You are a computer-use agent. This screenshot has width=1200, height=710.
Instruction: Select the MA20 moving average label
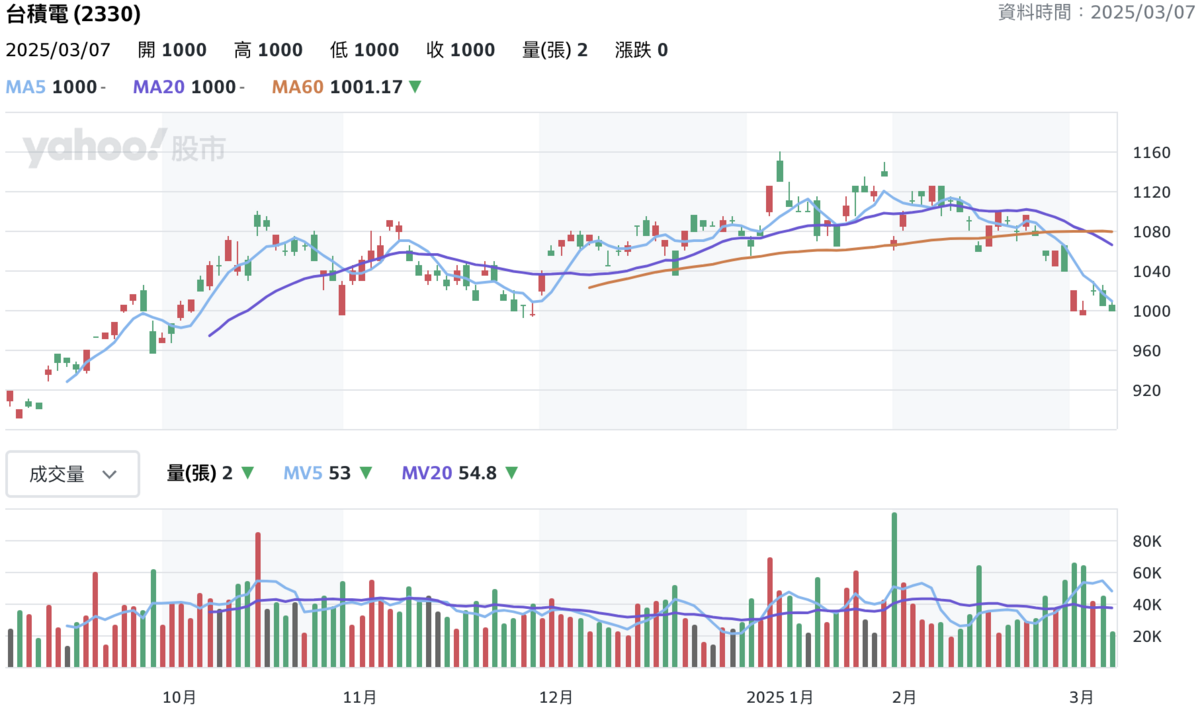(x=158, y=87)
